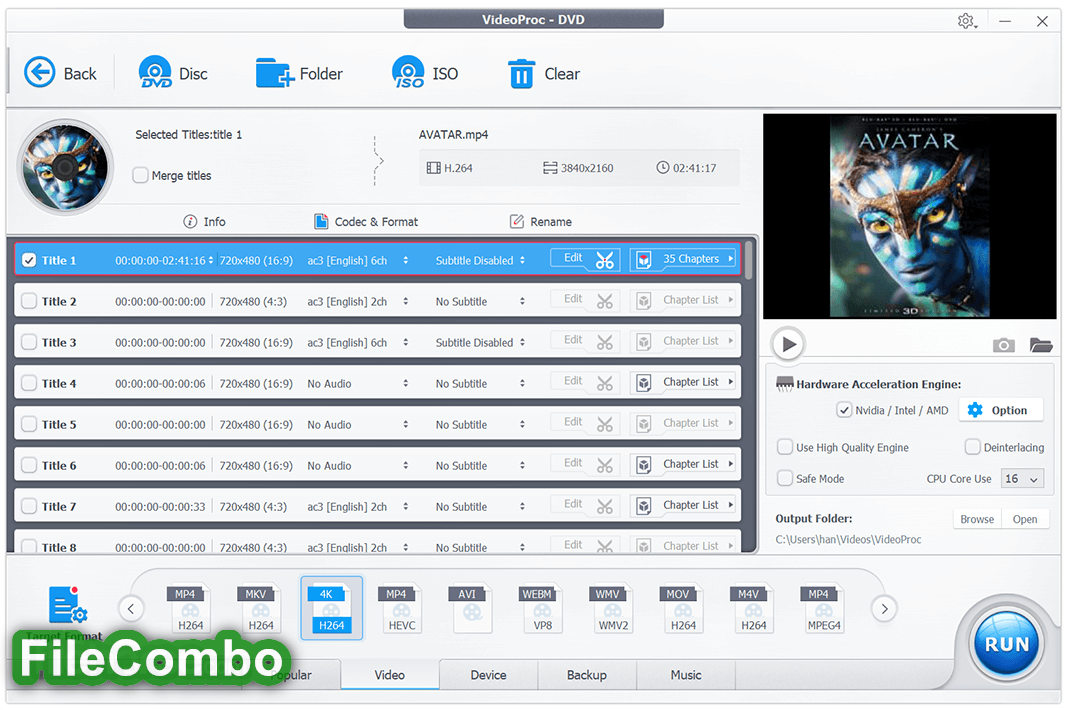Take a snapshot with camera icon
The image size is (1067, 710).
click(1003, 345)
